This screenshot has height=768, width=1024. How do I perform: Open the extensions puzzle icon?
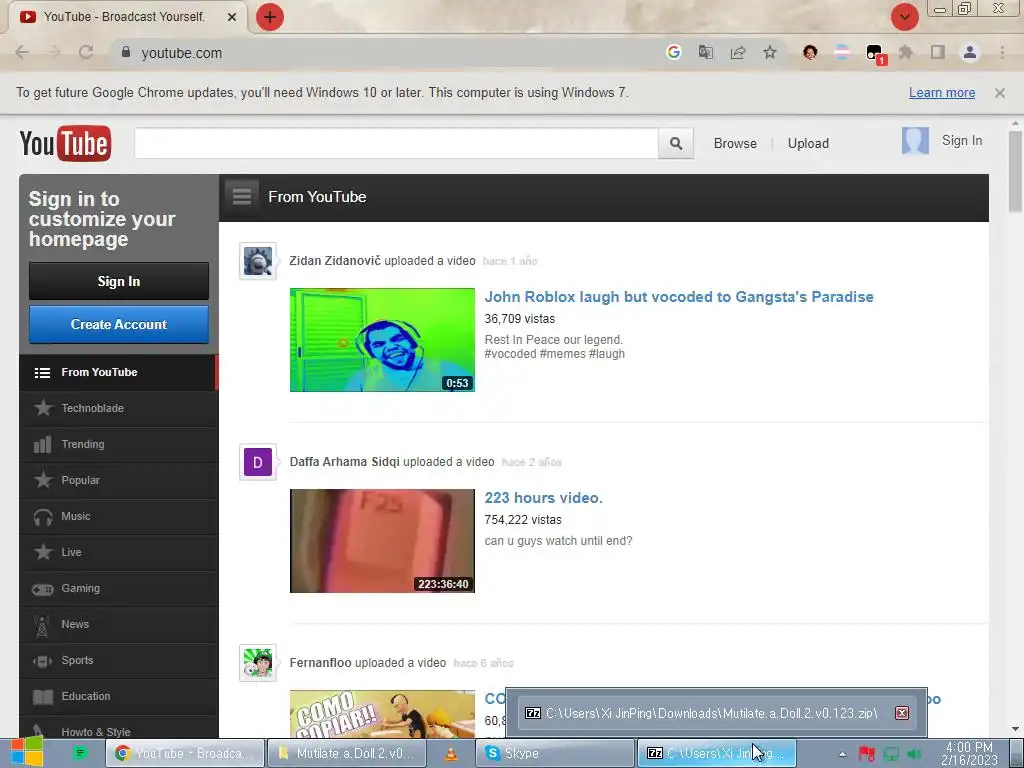906,52
